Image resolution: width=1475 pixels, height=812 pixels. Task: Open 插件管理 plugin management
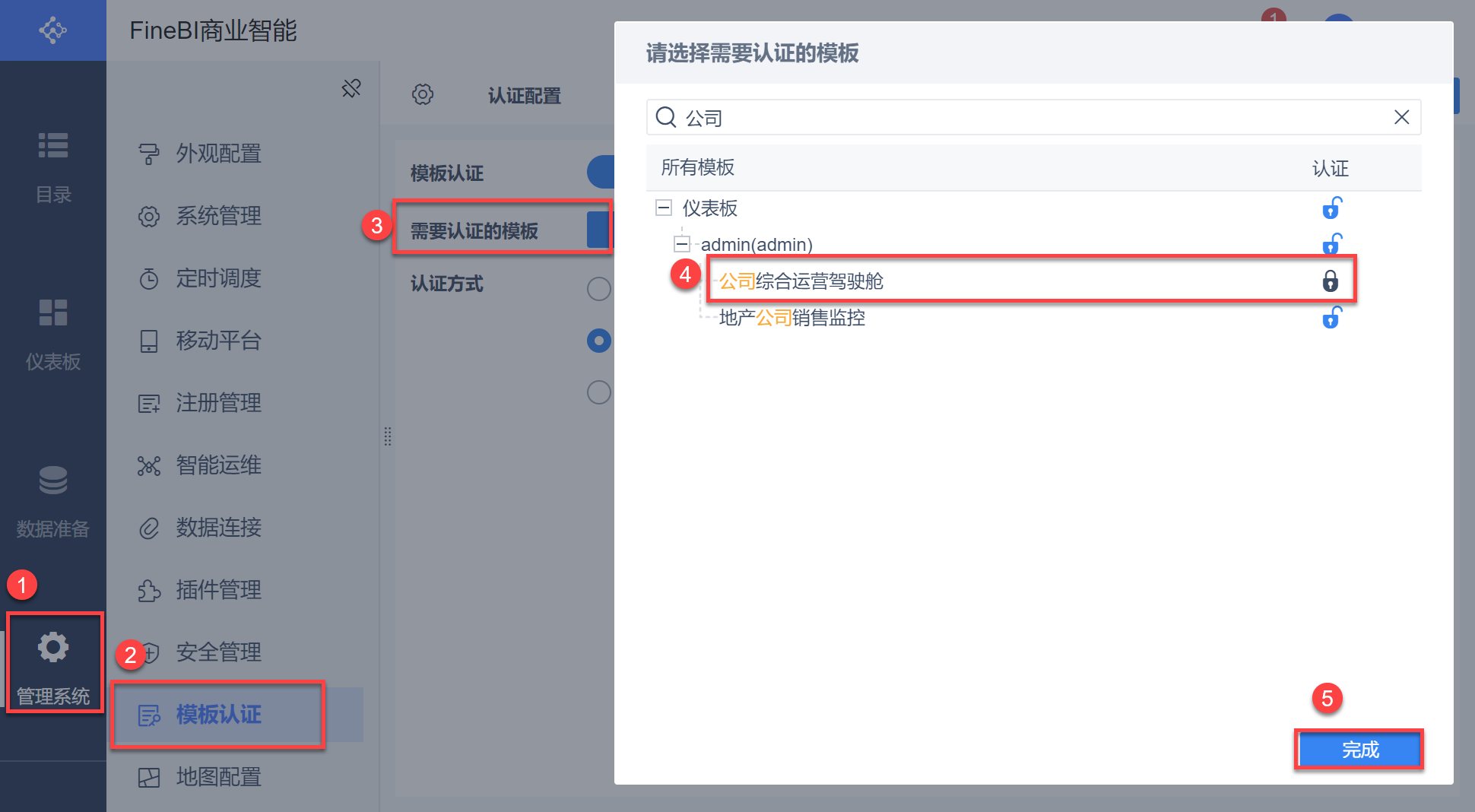[219, 590]
